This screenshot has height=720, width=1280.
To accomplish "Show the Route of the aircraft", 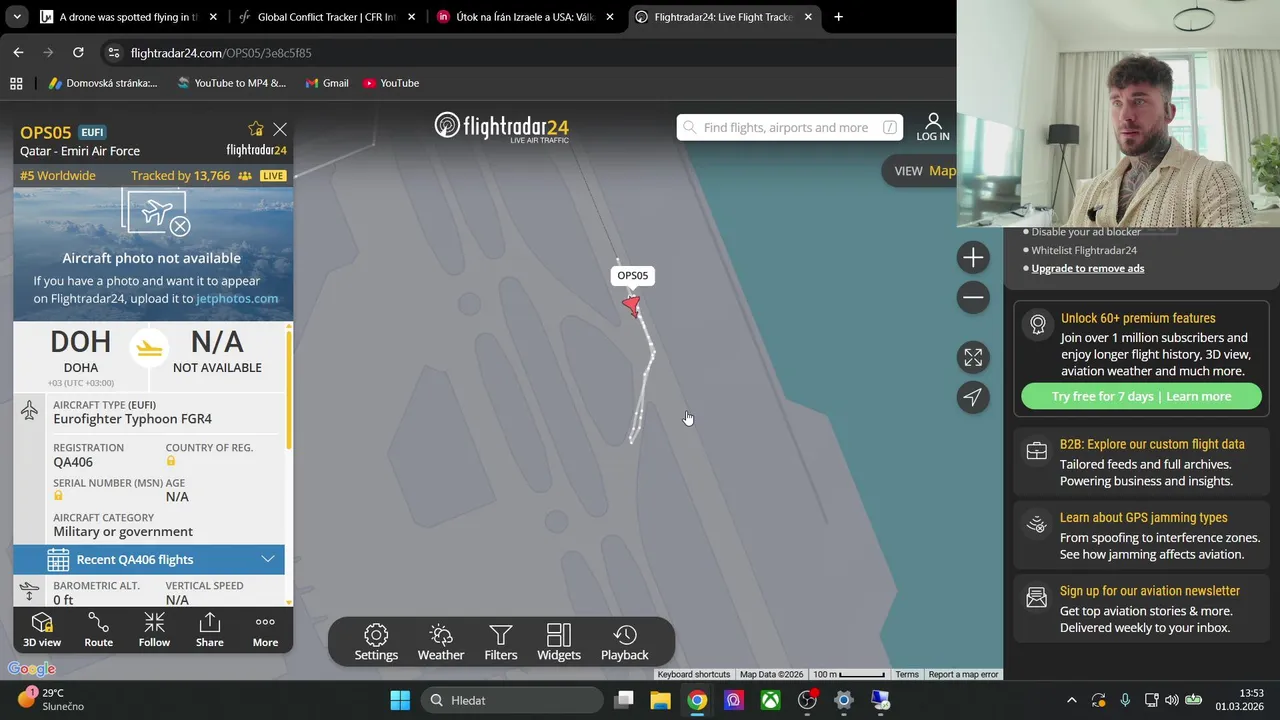I will click(x=98, y=630).
